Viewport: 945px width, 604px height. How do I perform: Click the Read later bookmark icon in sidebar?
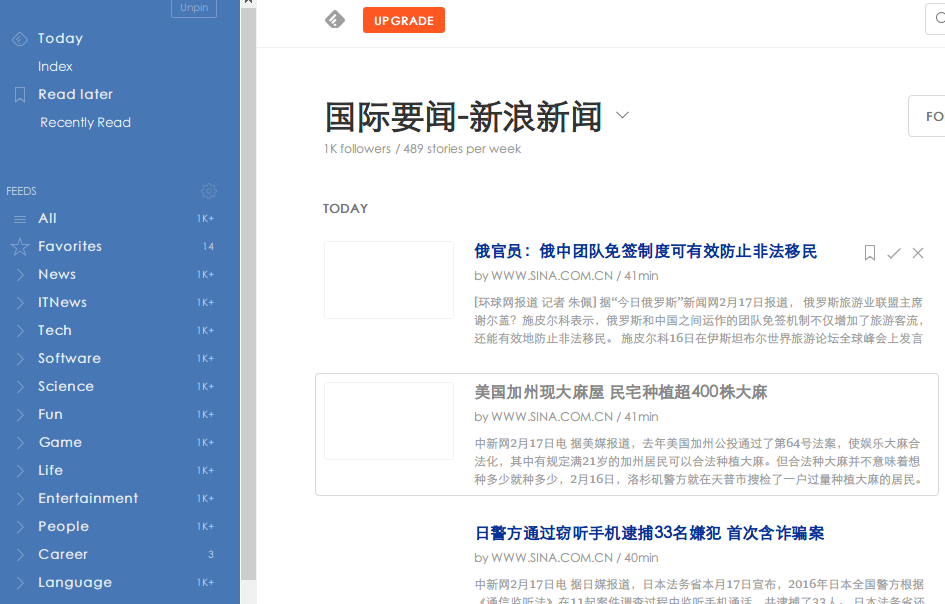click(20, 95)
